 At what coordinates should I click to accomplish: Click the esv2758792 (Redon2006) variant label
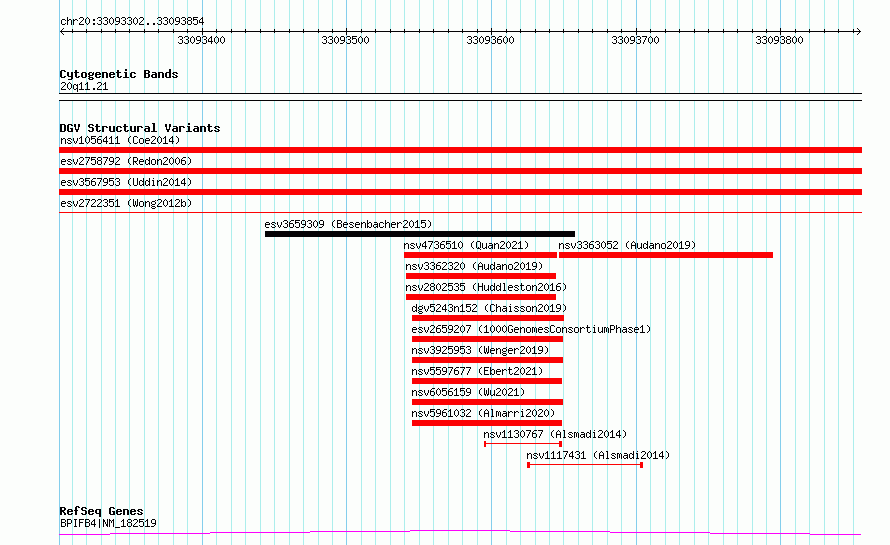(x=126, y=161)
